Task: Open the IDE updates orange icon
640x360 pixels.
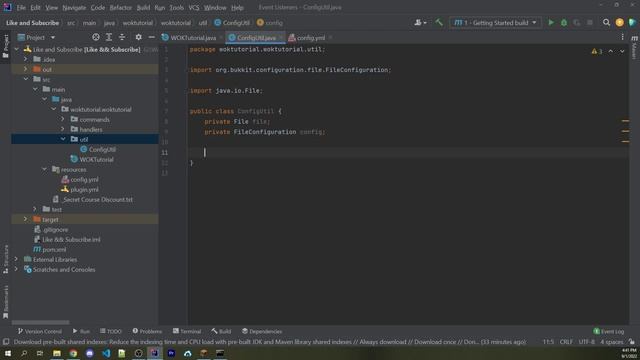Action: click(619, 23)
